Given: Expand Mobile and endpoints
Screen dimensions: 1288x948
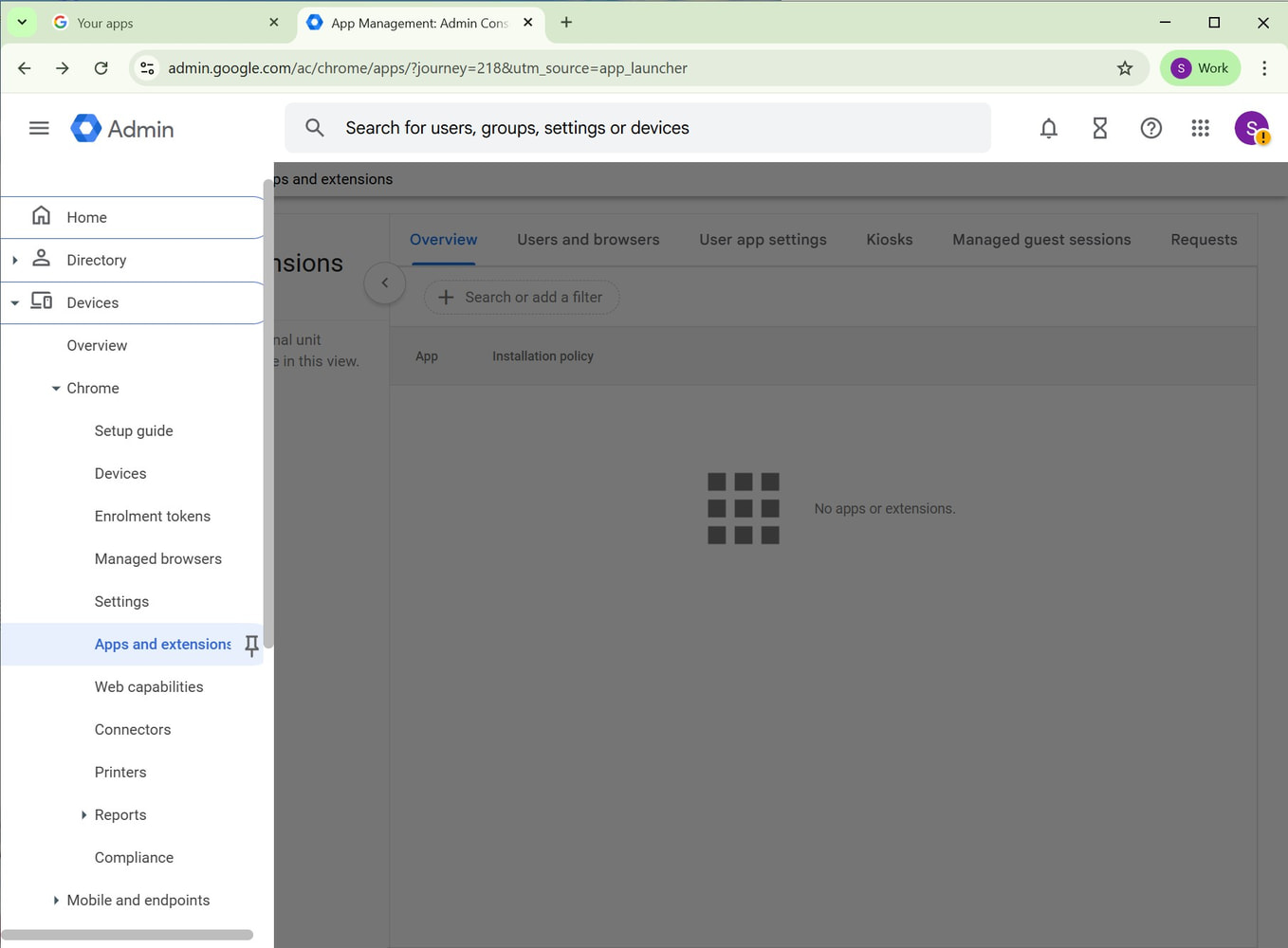Looking at the screenshot, I should point(54,900).
